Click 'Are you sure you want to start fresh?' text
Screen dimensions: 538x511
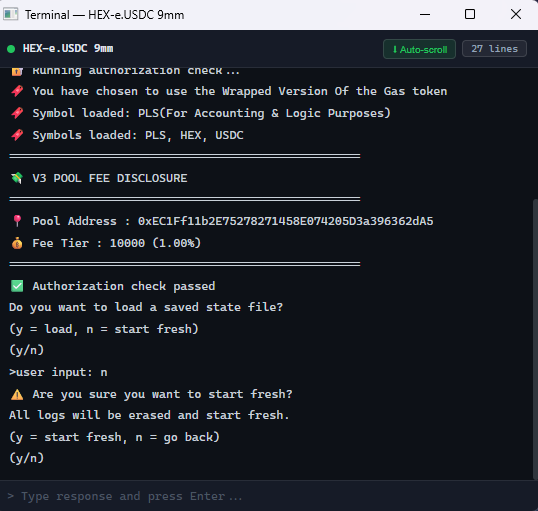(x=162, y=394)
